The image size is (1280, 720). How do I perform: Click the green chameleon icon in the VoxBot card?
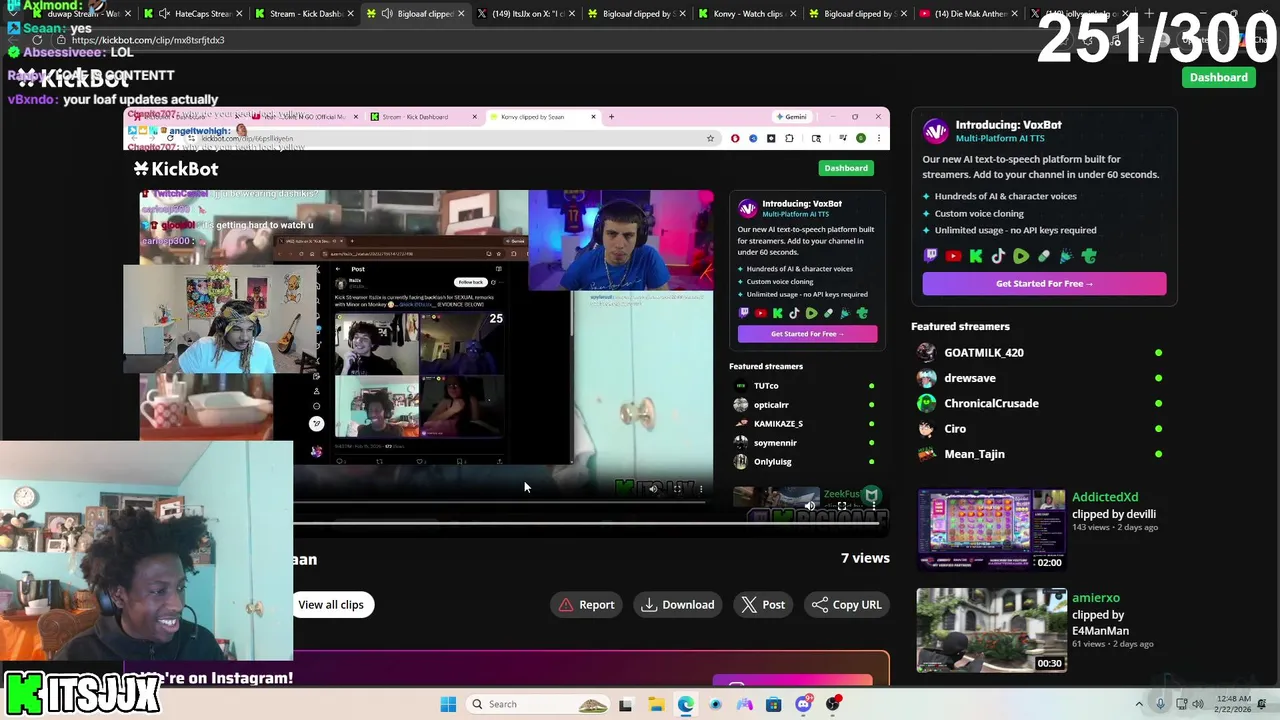click(x=1089, y=256)
